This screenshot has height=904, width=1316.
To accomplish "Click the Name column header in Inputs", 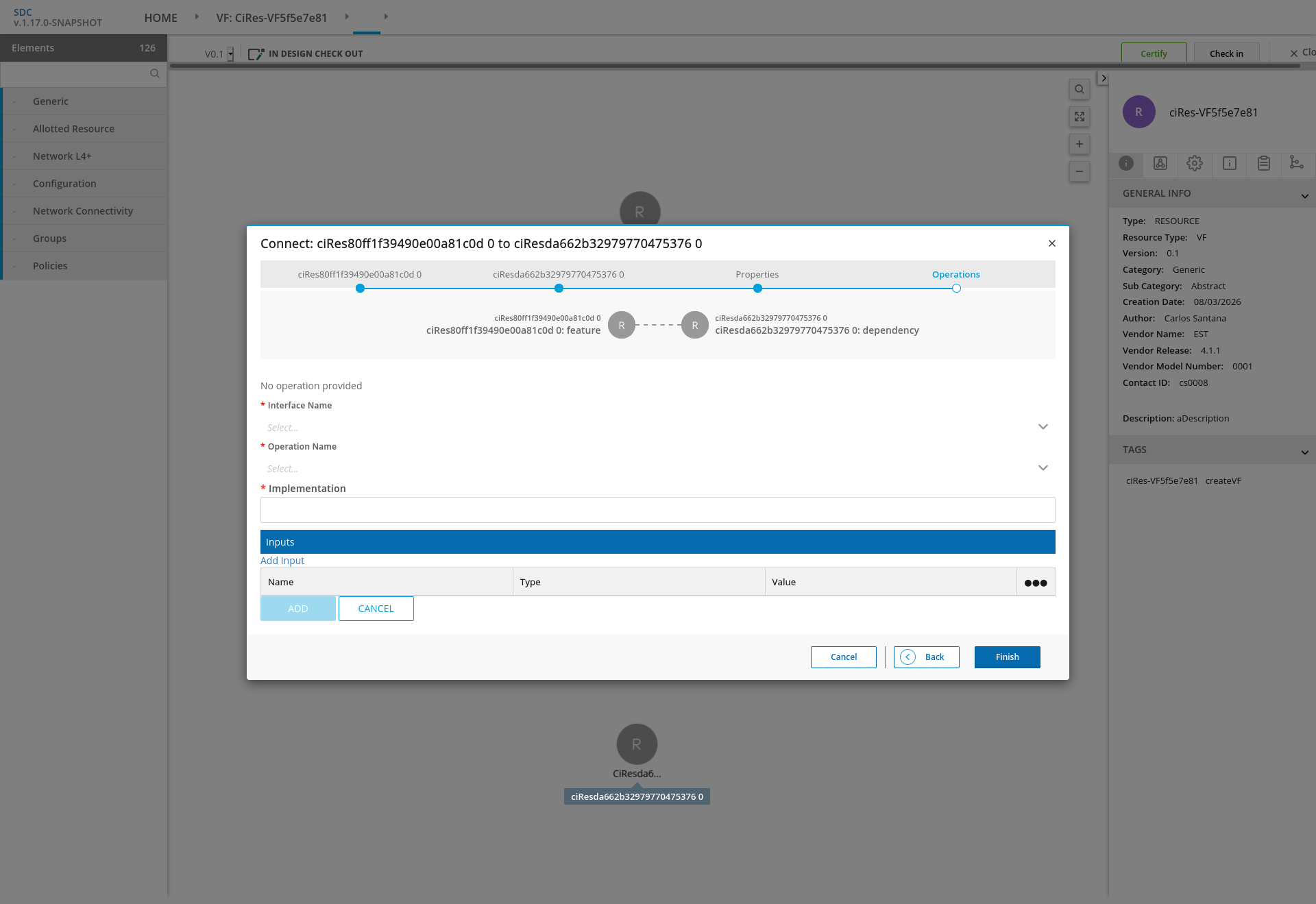I will (387, 582).
